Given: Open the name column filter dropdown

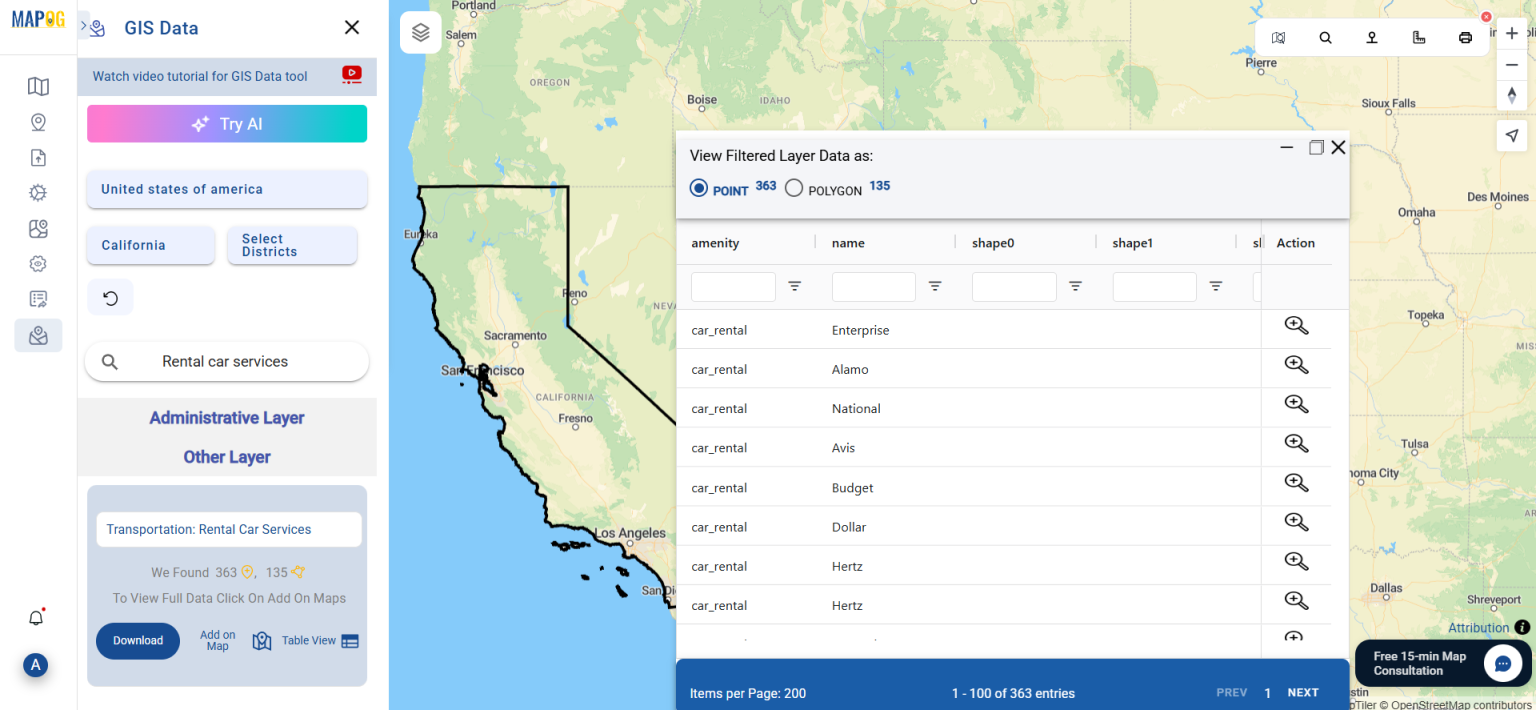Looking at the screenshot, I should point(935,287).
